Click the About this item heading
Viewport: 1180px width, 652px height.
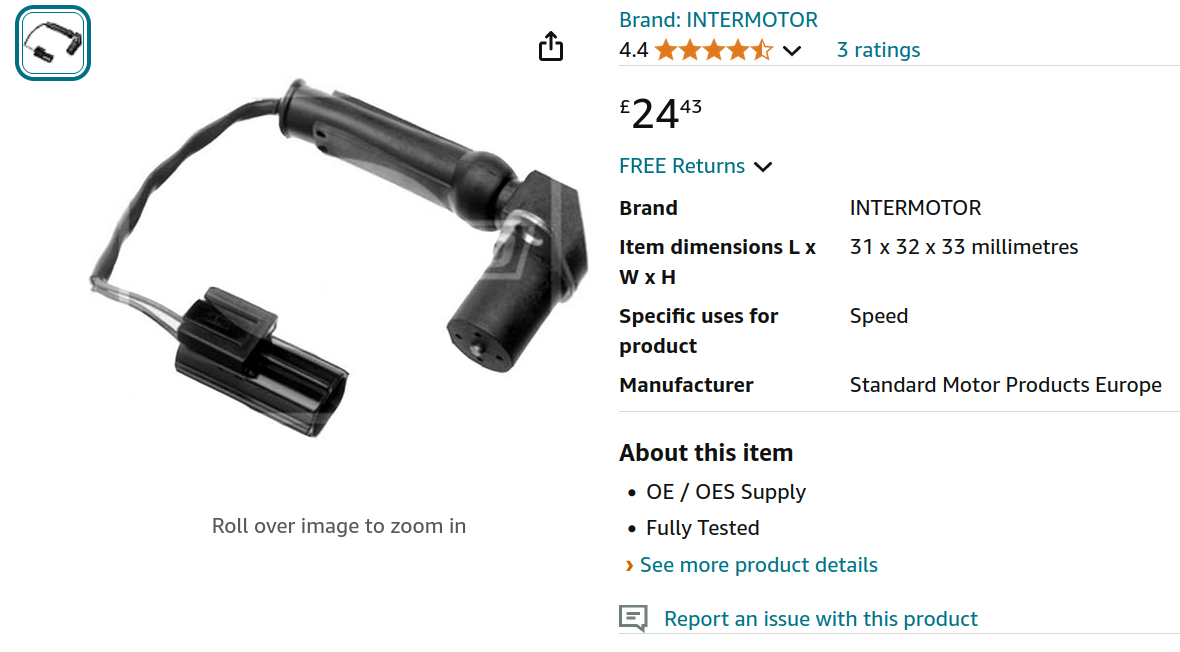[706, 453]
